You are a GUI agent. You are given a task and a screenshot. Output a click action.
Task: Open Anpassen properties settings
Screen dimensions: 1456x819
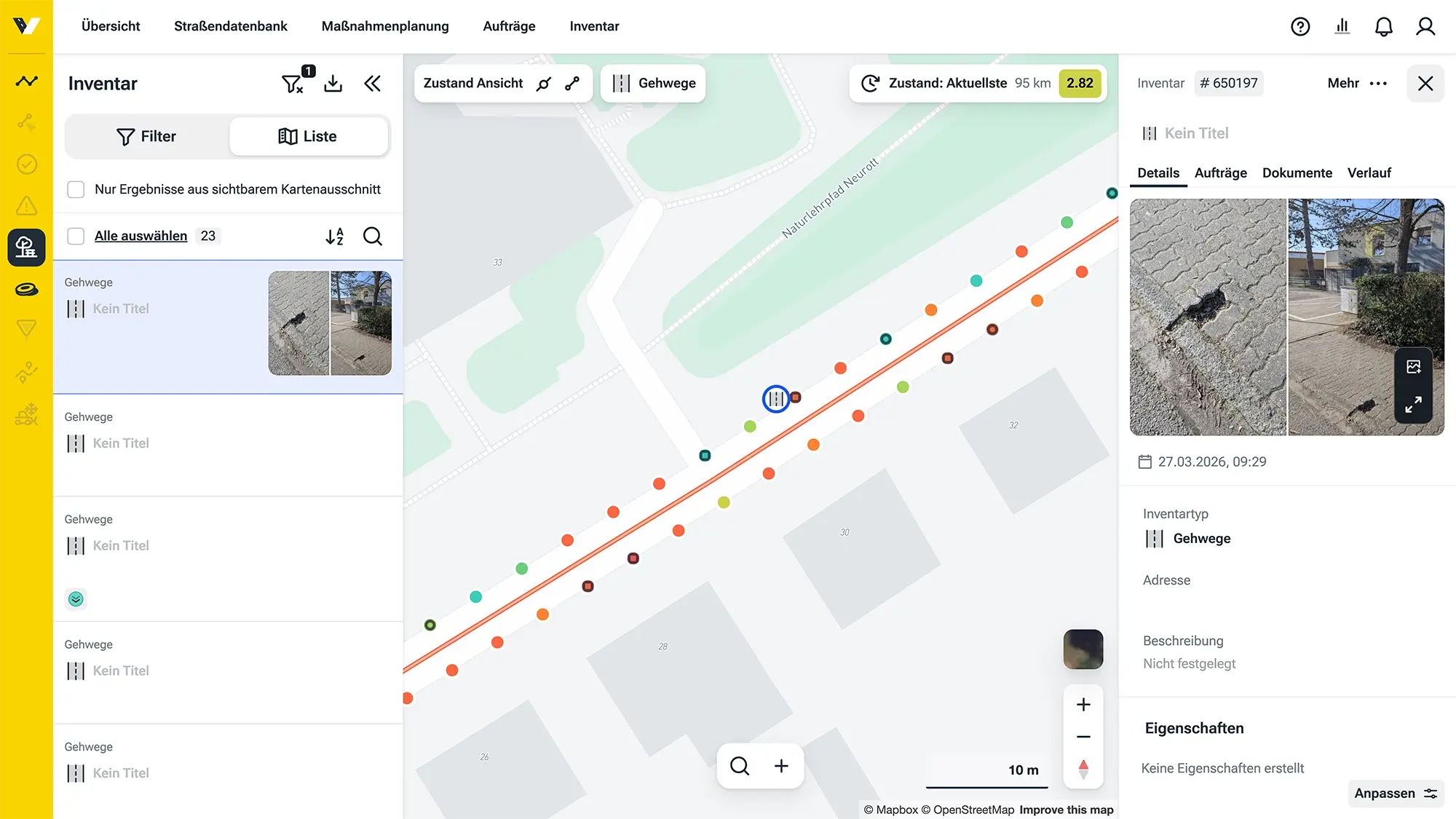coord(1396,794)
